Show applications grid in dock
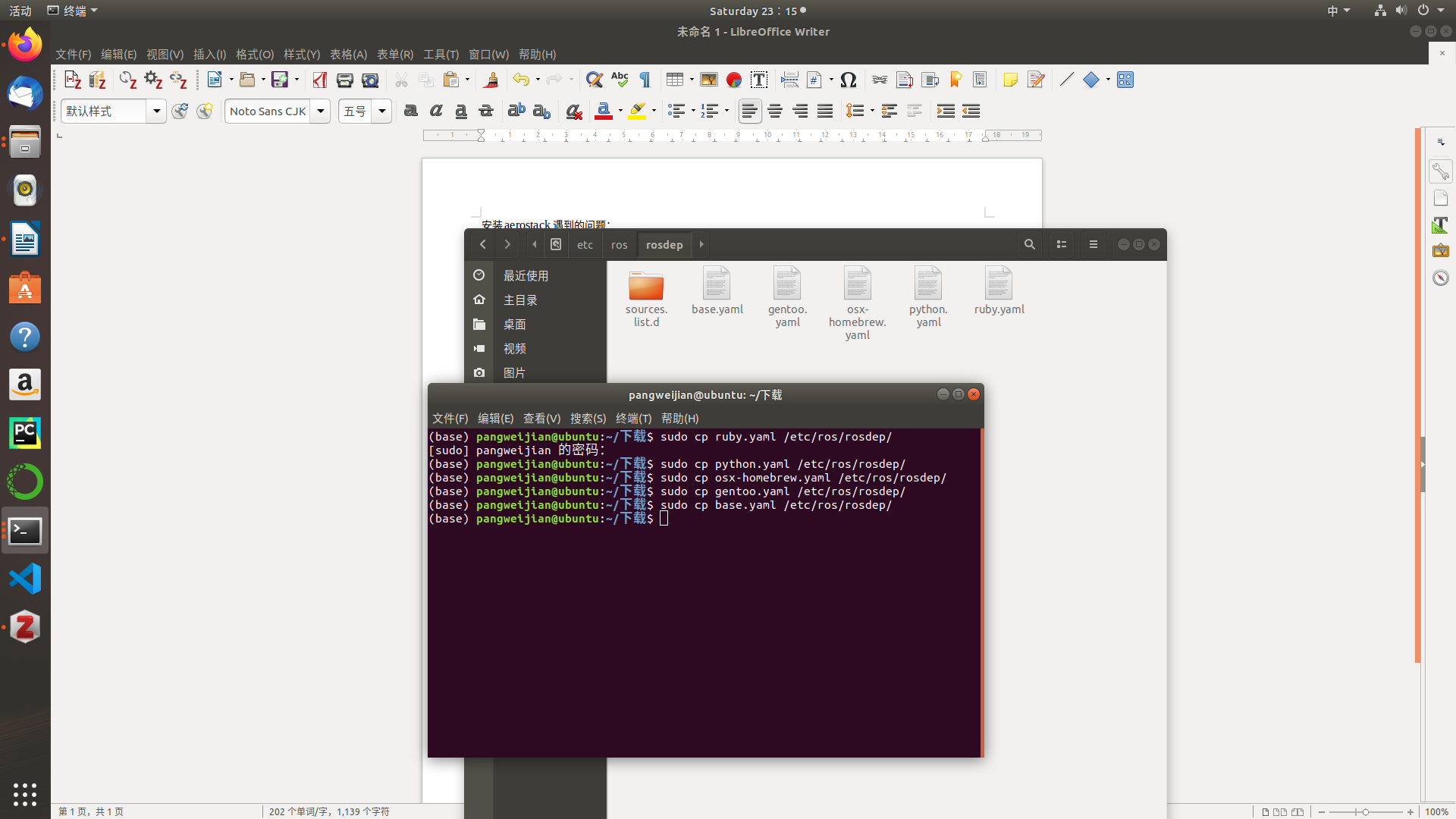 point(25,794)
